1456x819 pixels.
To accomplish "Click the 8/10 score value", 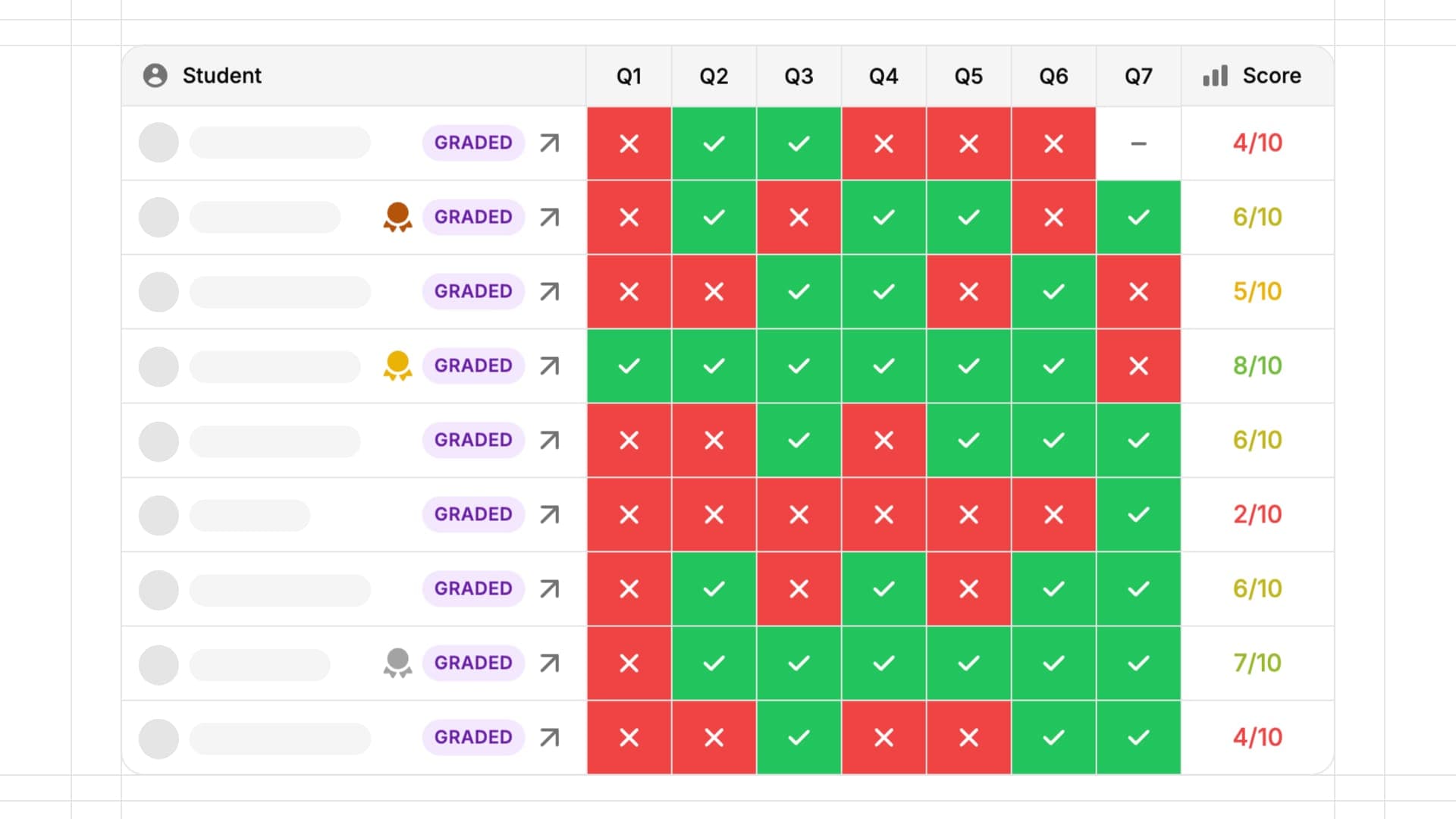I will click(x=1257, y=366).
